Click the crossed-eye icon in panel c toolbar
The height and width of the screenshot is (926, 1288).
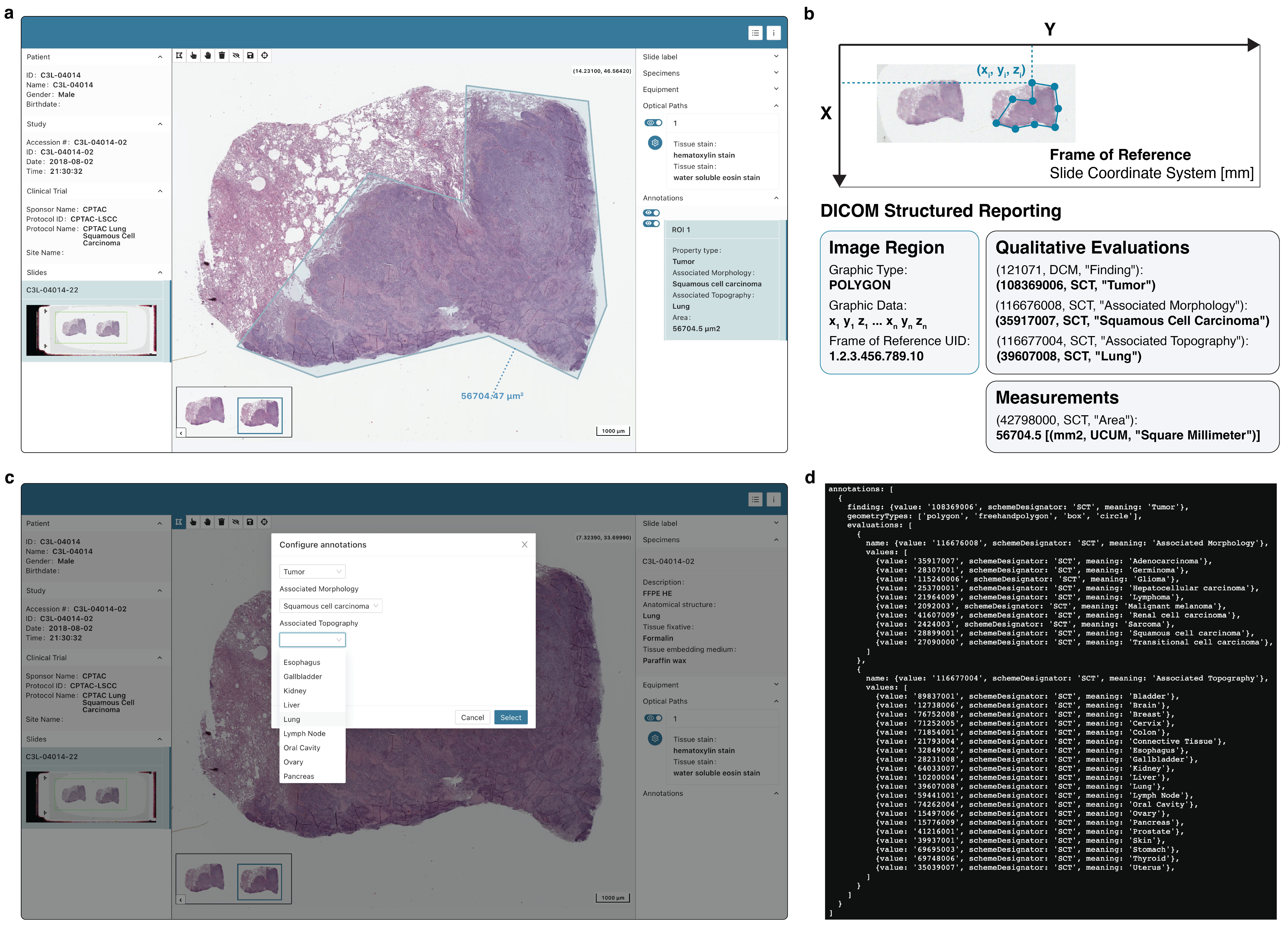pyautogui.click(x=236, y=522)
